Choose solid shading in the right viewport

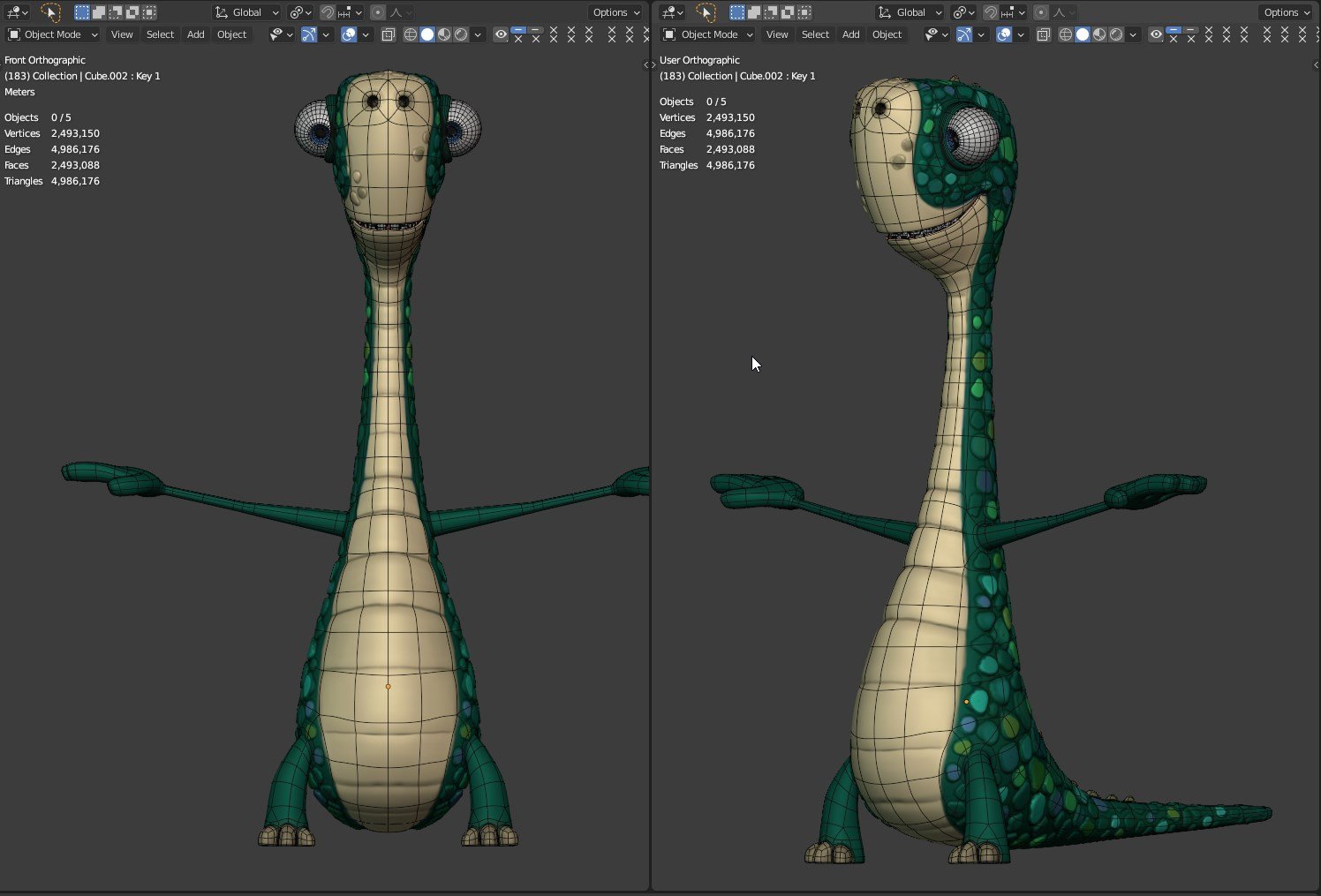pyautogui.click(x=1083, y=34)
